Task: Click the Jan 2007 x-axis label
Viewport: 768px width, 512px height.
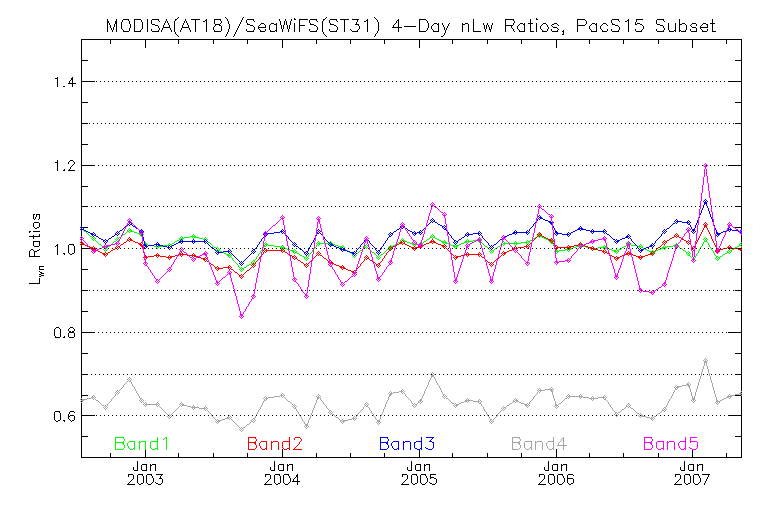Action: click(x=692, y=473)
